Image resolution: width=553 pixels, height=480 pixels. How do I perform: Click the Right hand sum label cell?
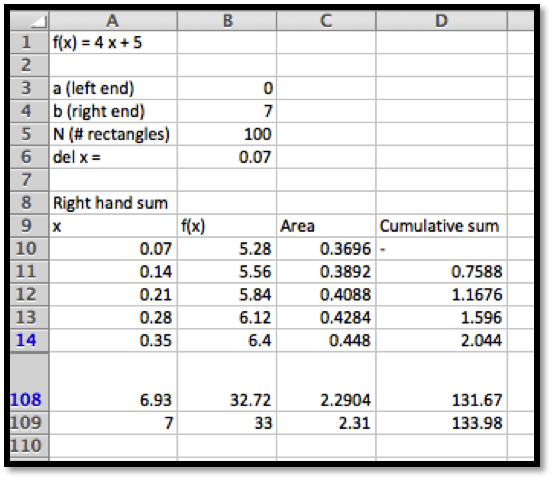[x=113, y=203]
